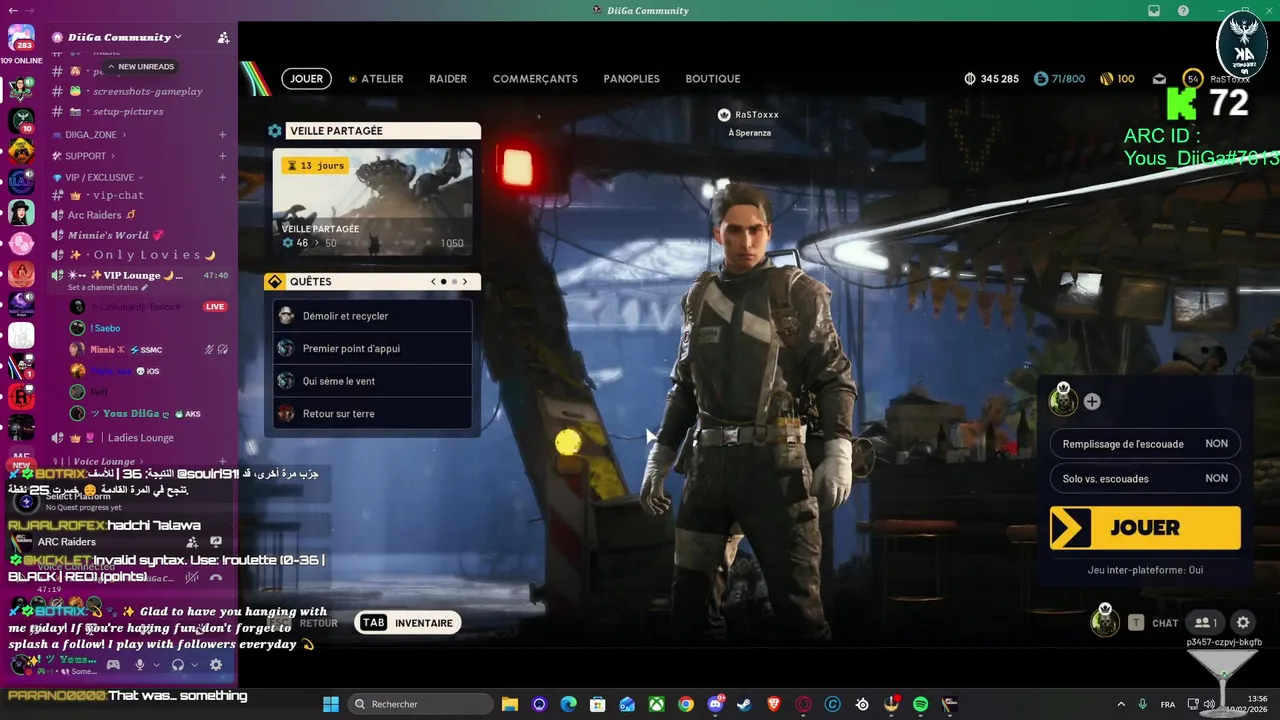Open Discord user settings gear

coord(215,665)
